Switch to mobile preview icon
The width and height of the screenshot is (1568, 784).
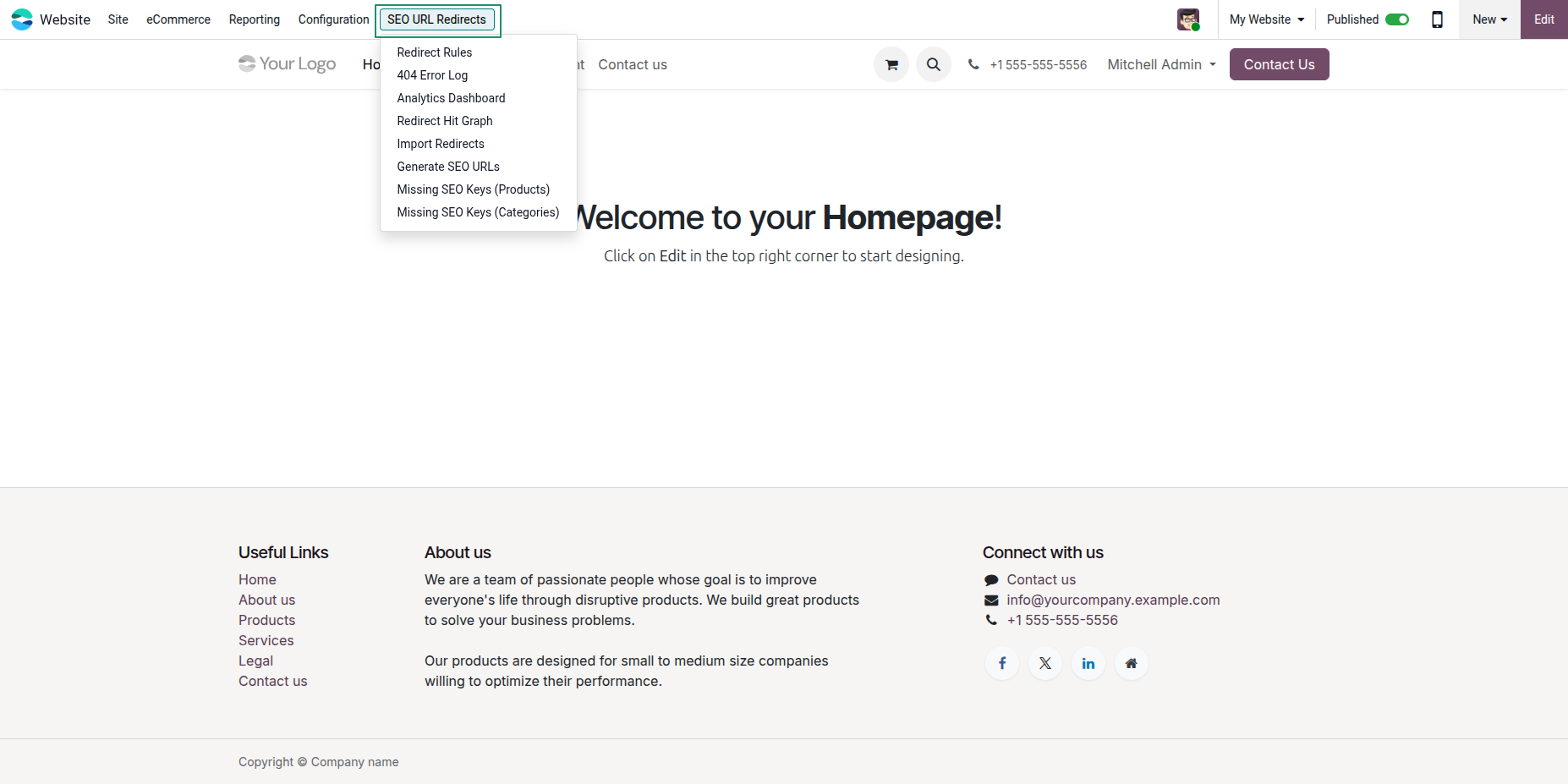(1437, 19)
